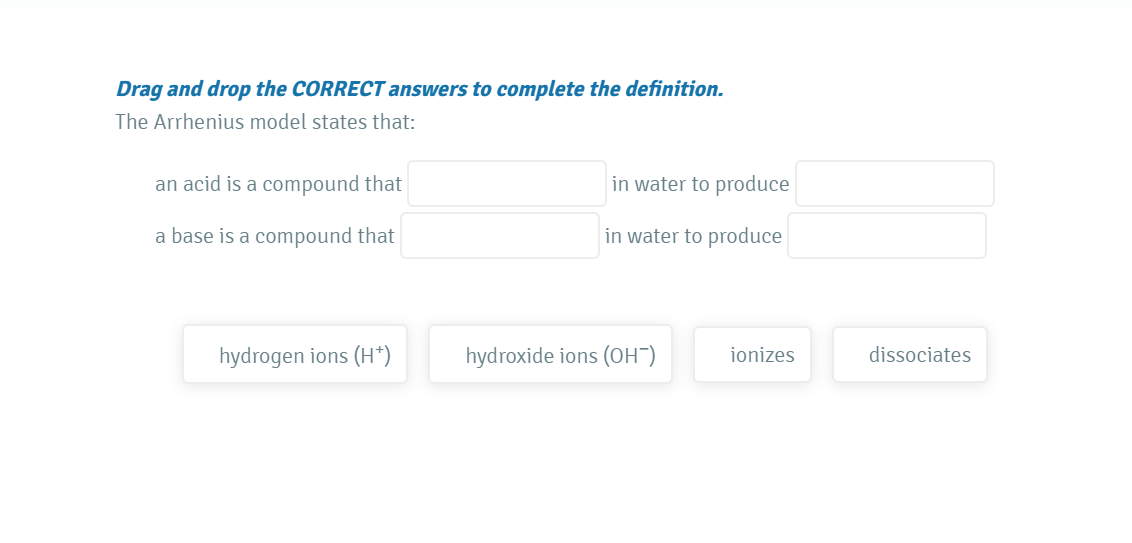Click the word "CORRECT" in the instructions

[x=337, y=89]
